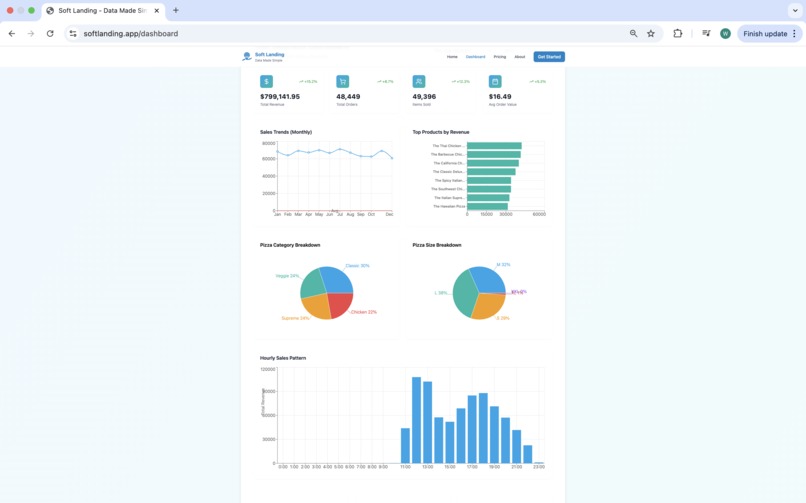Open the green W profile avatar

tap(725, 33)
